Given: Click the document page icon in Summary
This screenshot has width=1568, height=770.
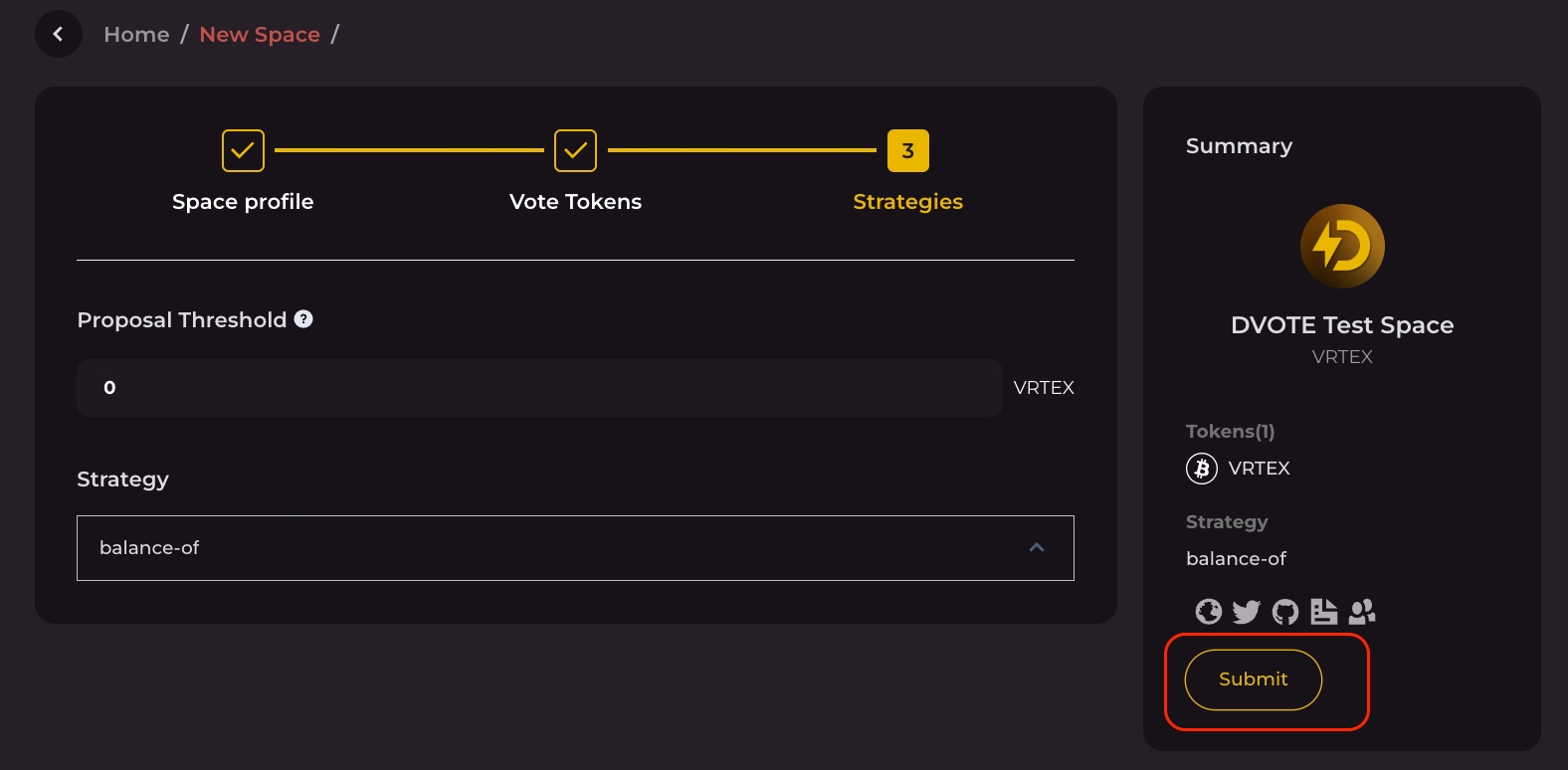Looking at the screenshot, I should click(1323, 611).
